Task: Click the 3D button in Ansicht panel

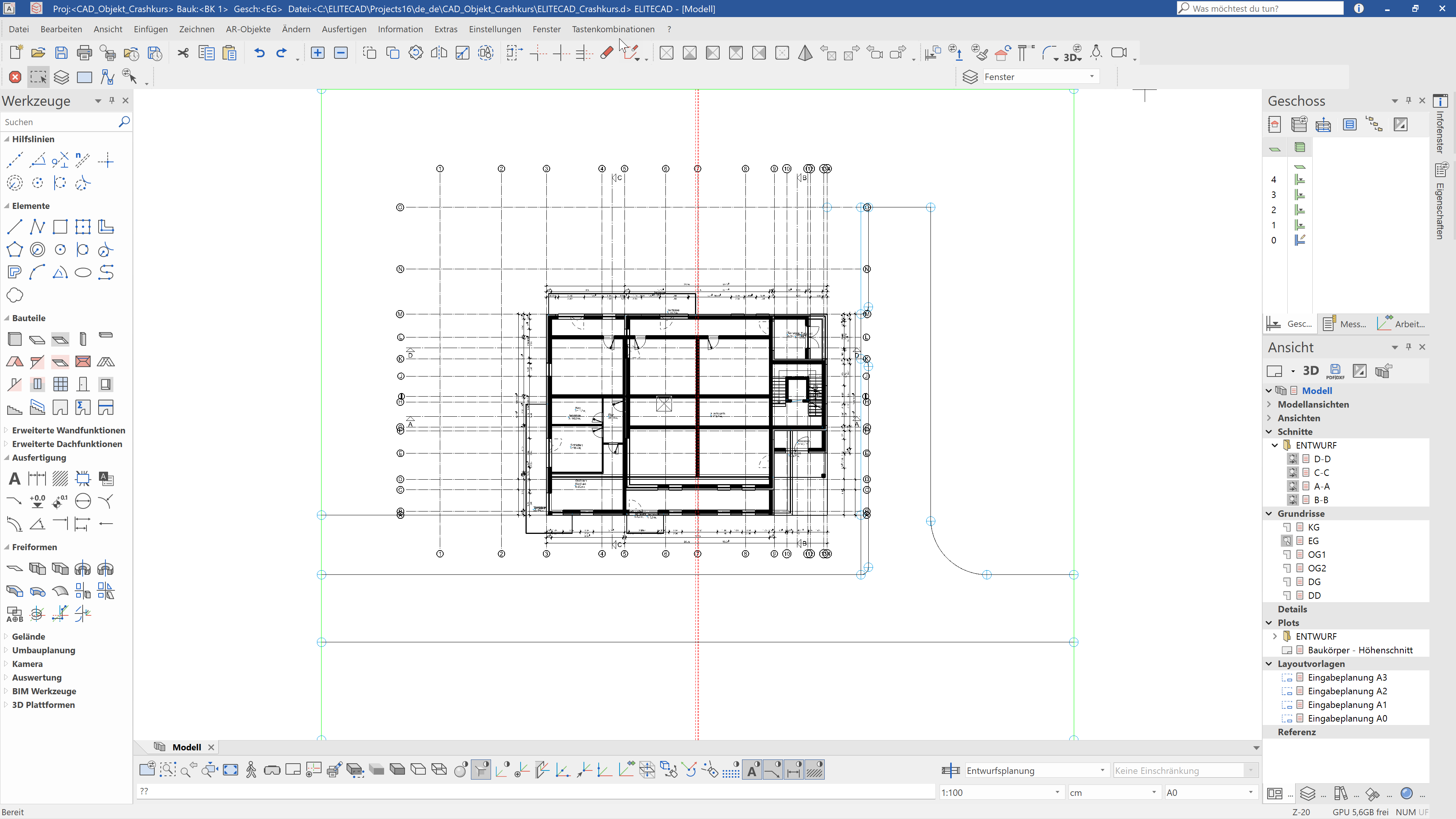Action: 1311,371
